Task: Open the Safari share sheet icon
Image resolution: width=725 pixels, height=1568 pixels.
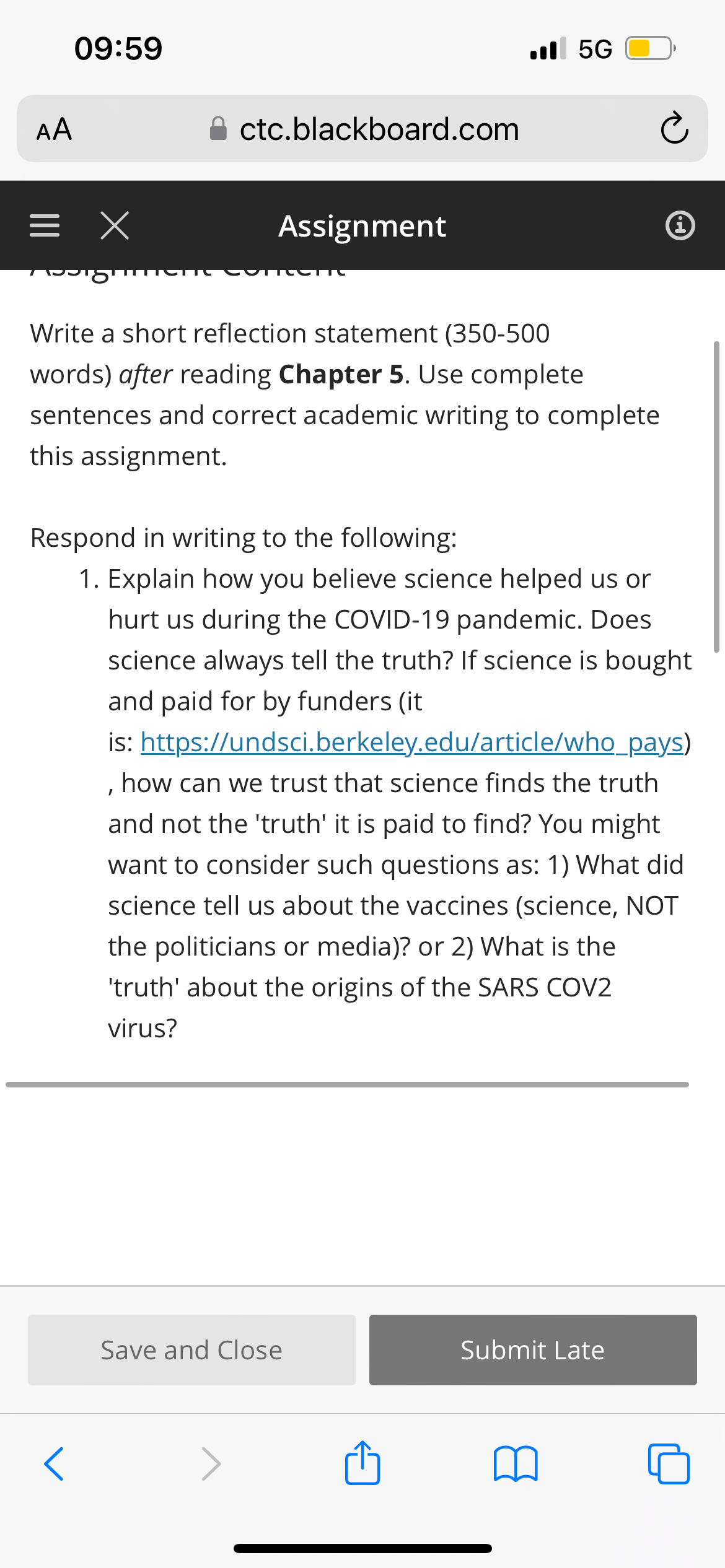Action: click(x=362, y=1462)
